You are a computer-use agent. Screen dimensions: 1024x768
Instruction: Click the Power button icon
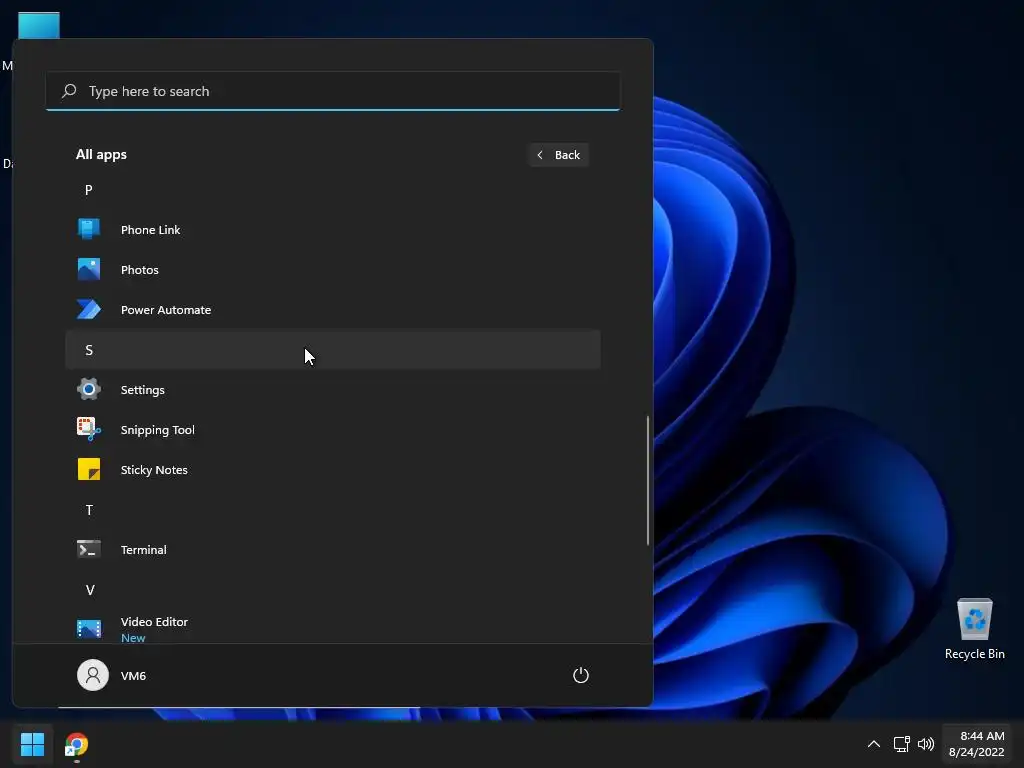click(581, 675)
